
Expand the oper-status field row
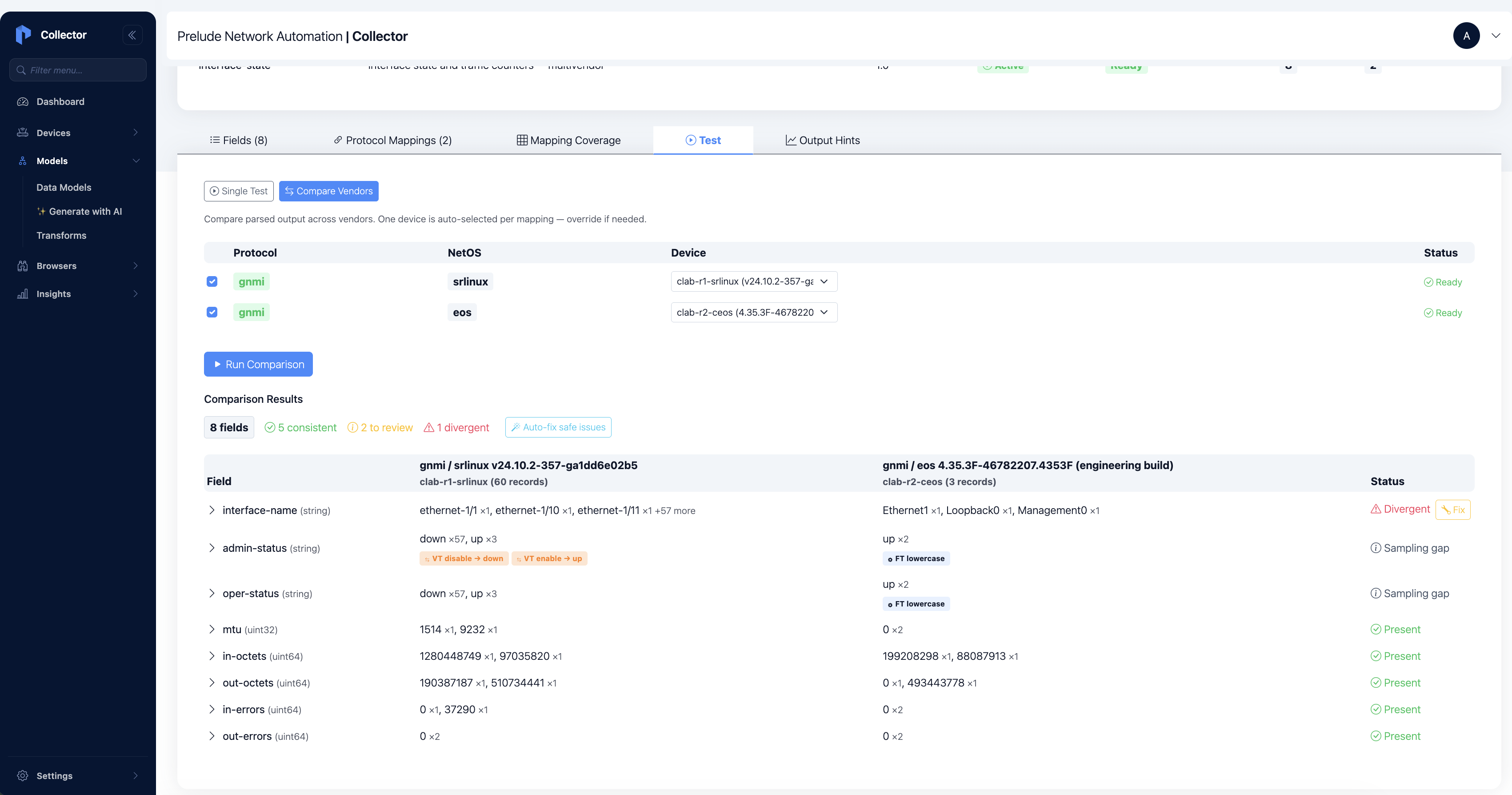coord(212,594)
